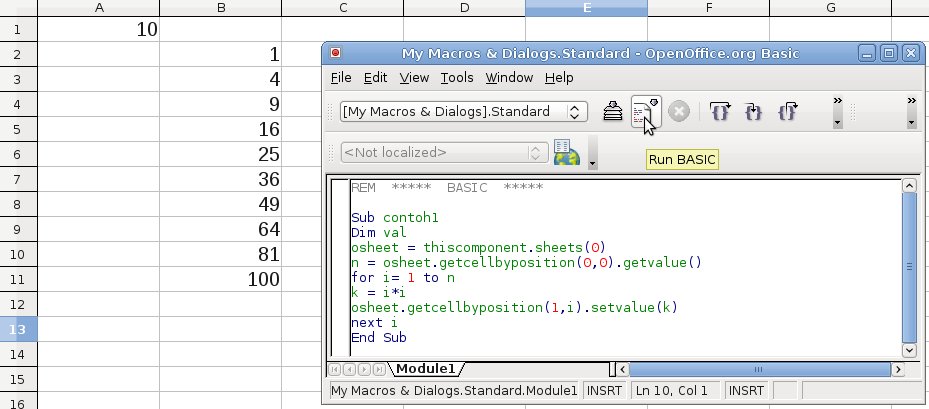This screenshot has height=409, width=929.
Task: Switch to the Module1 tab
Action: [428, 369]
